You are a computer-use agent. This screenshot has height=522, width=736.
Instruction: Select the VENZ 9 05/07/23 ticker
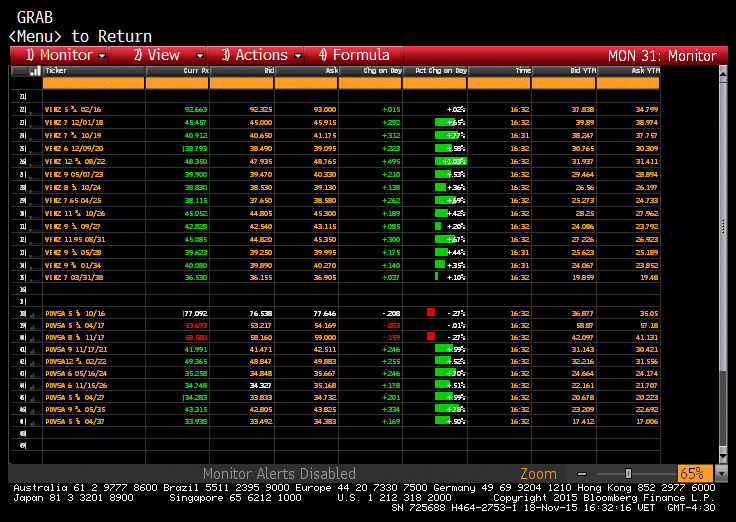[74, 175]
